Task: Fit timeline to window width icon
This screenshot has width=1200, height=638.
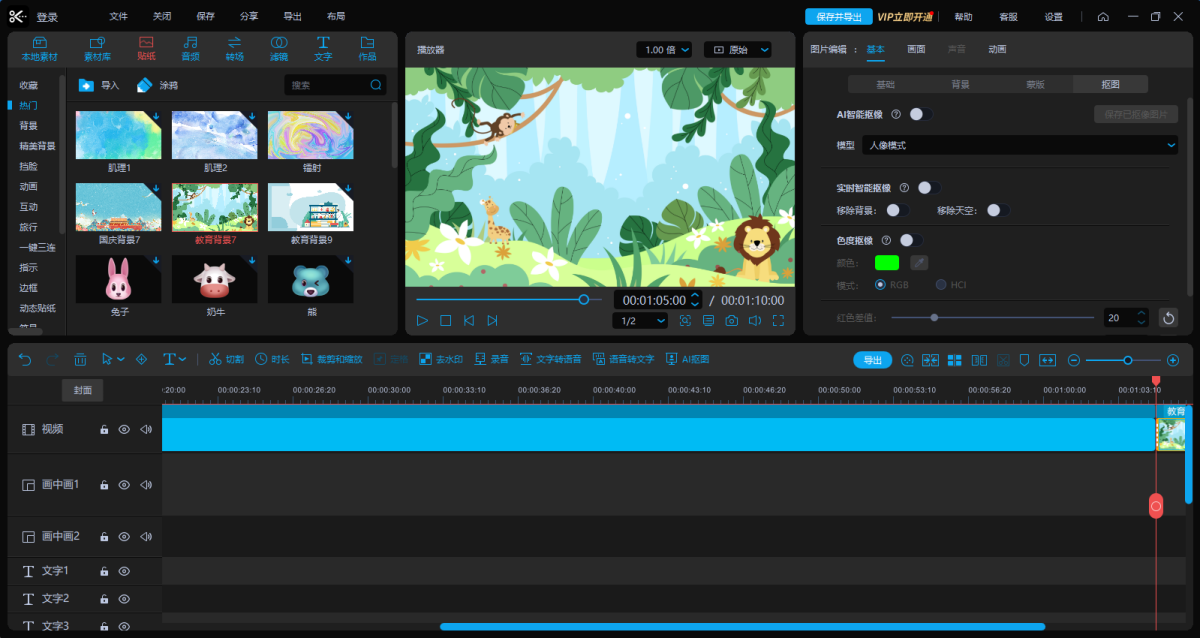Action: [1048, 360]
